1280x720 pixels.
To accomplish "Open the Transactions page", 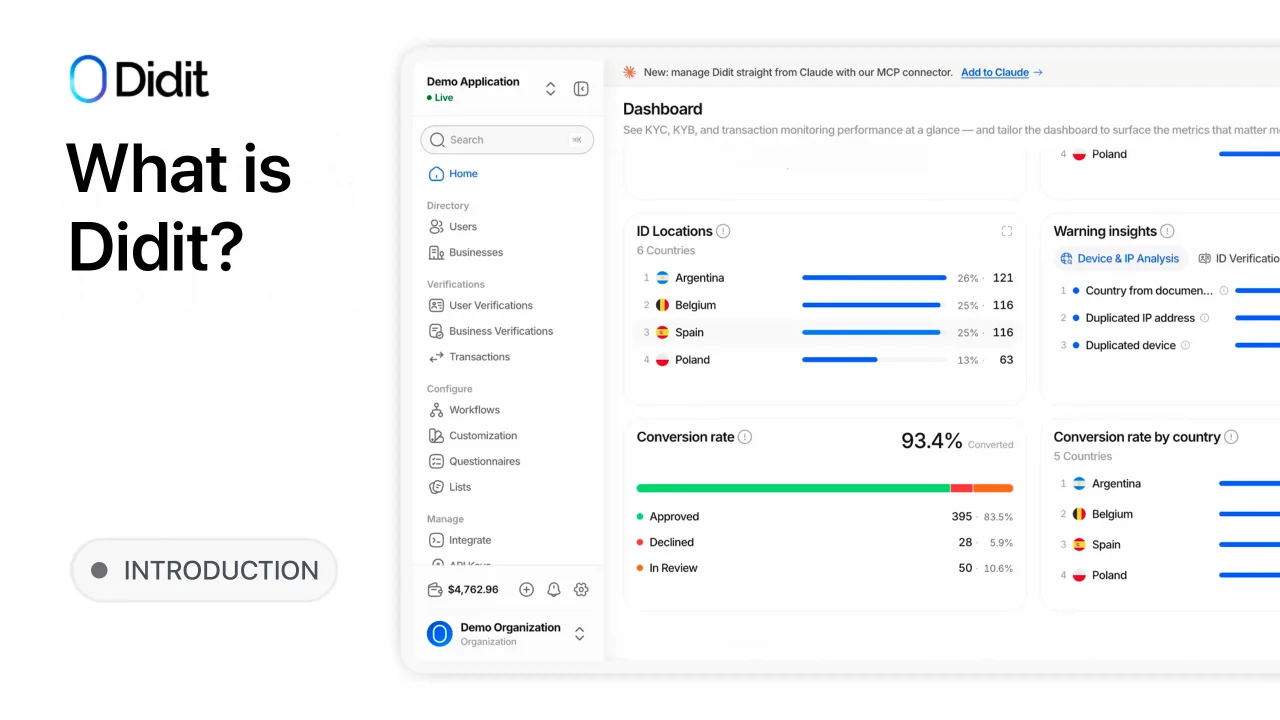I will pyautogui.click(x=507, y=357).
